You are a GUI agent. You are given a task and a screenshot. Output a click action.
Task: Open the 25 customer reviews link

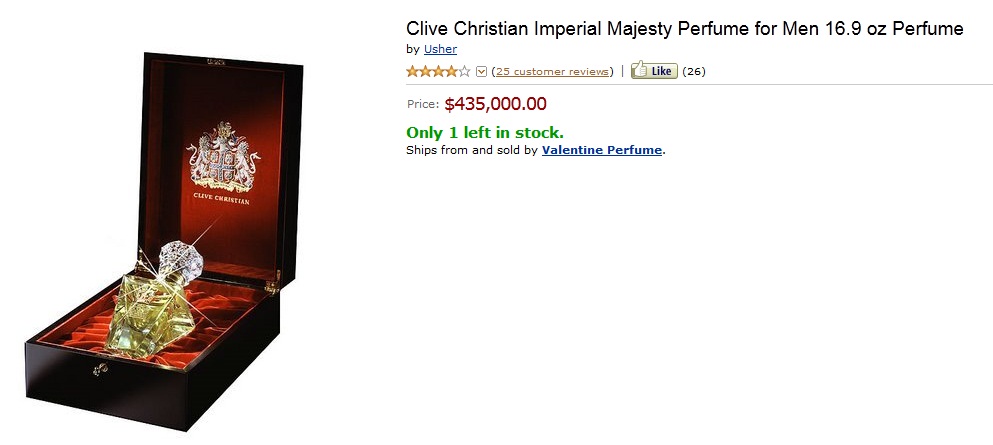tap(552, 71)
